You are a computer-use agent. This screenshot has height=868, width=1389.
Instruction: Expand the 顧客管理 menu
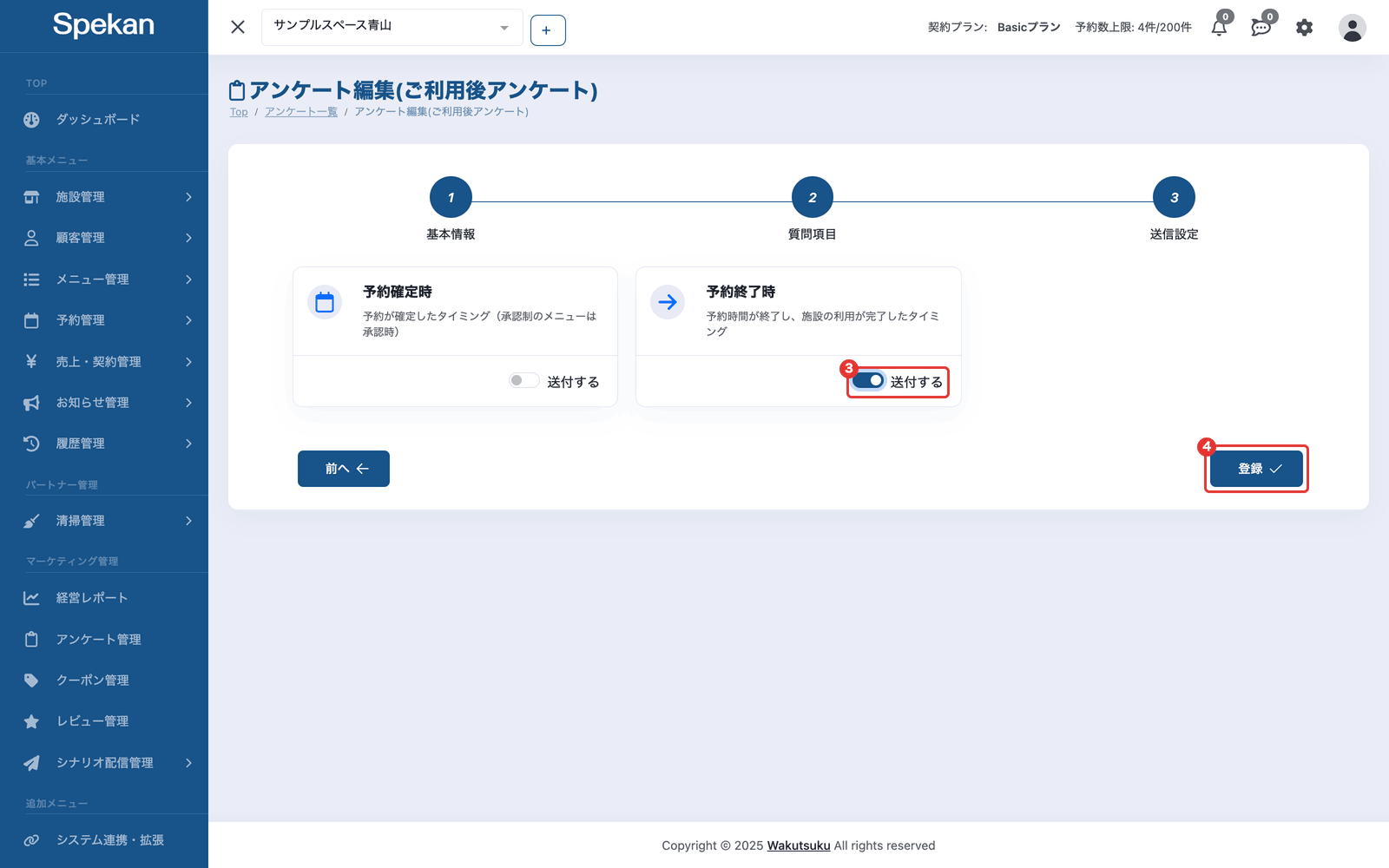click(104, 238)
